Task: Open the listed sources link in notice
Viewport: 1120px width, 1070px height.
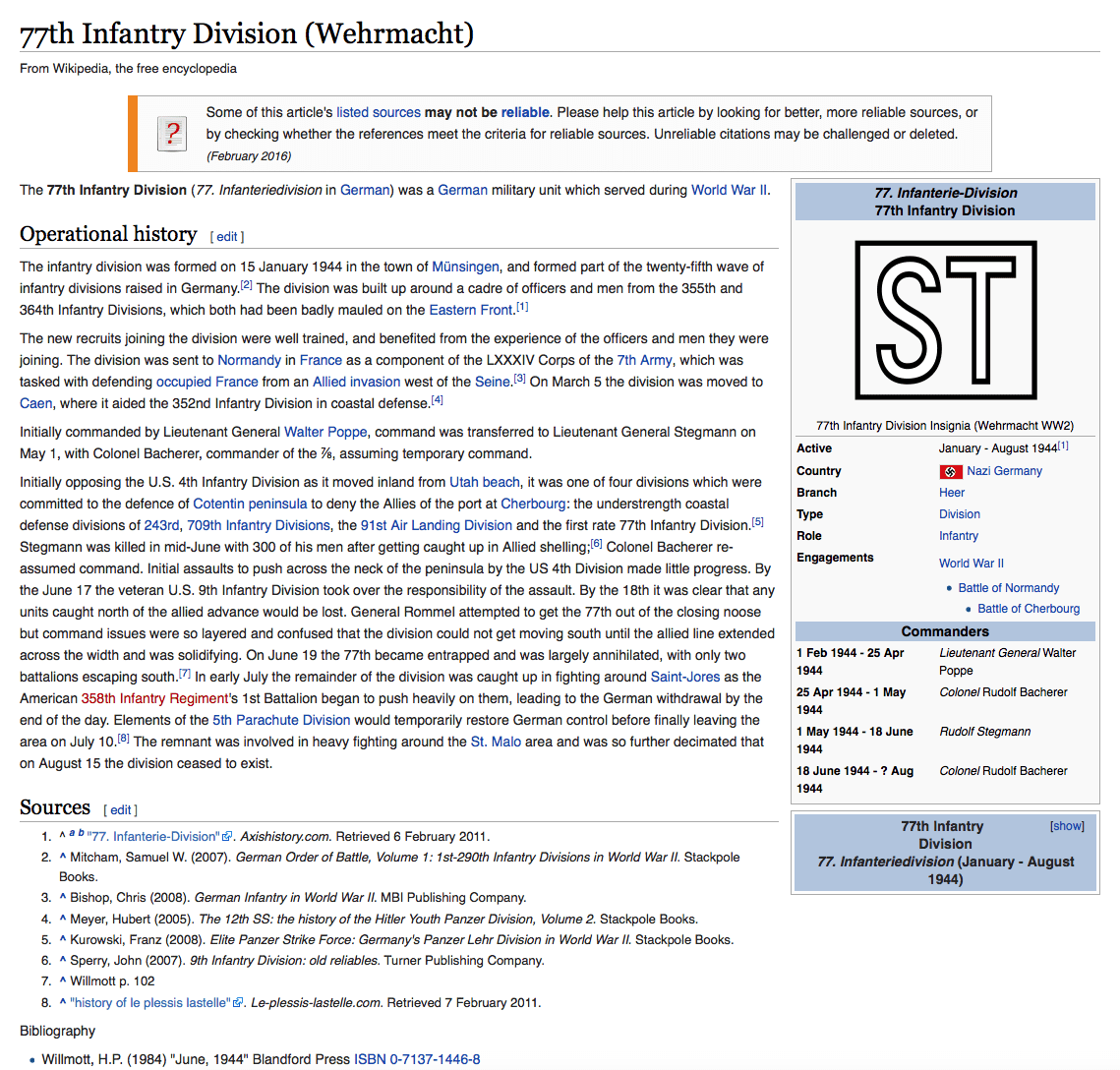Action: [379, 112]
